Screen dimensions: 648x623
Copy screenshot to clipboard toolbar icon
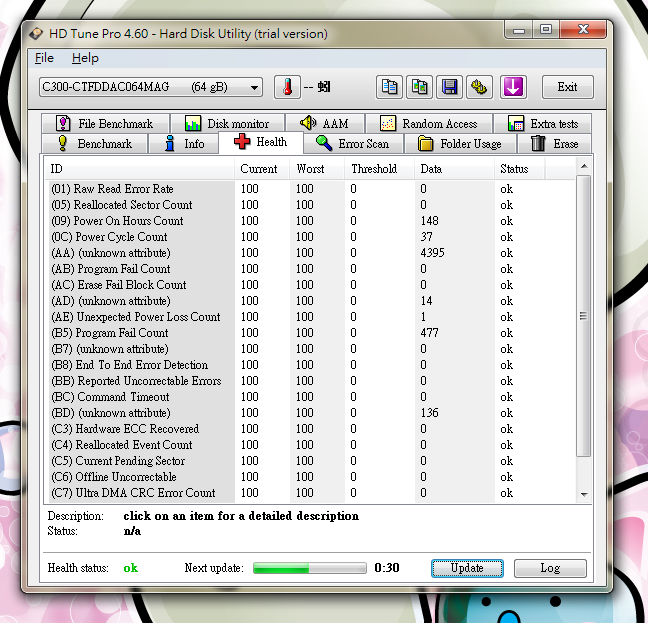click(419, 87)
